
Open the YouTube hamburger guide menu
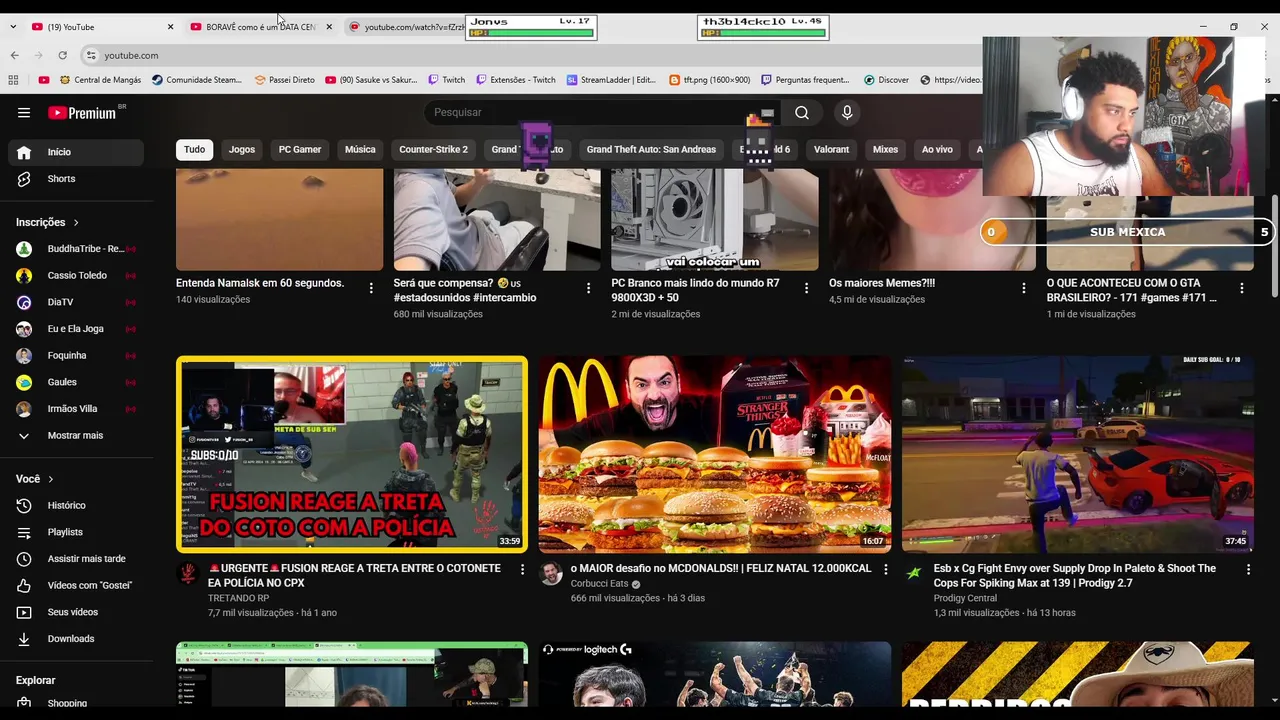(x=24, y=113)
